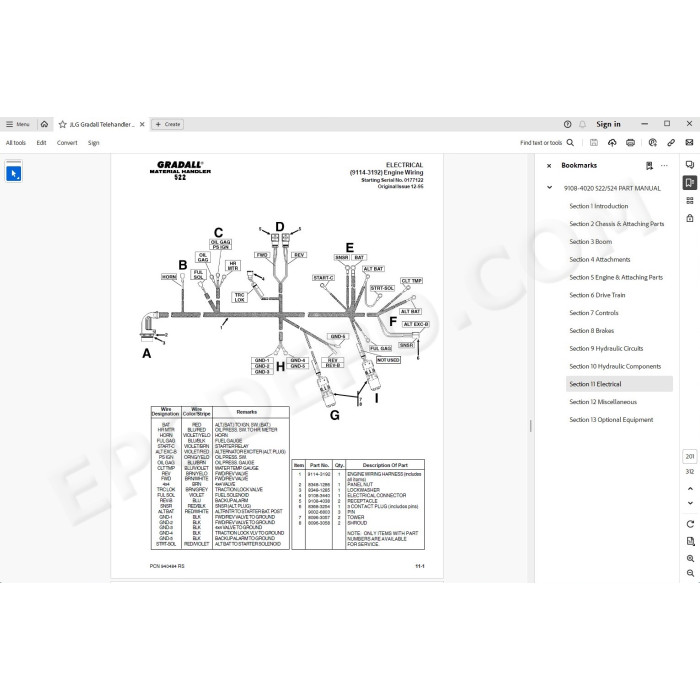Click the Description Of Part header
The image size is (700, 700).
385,465
